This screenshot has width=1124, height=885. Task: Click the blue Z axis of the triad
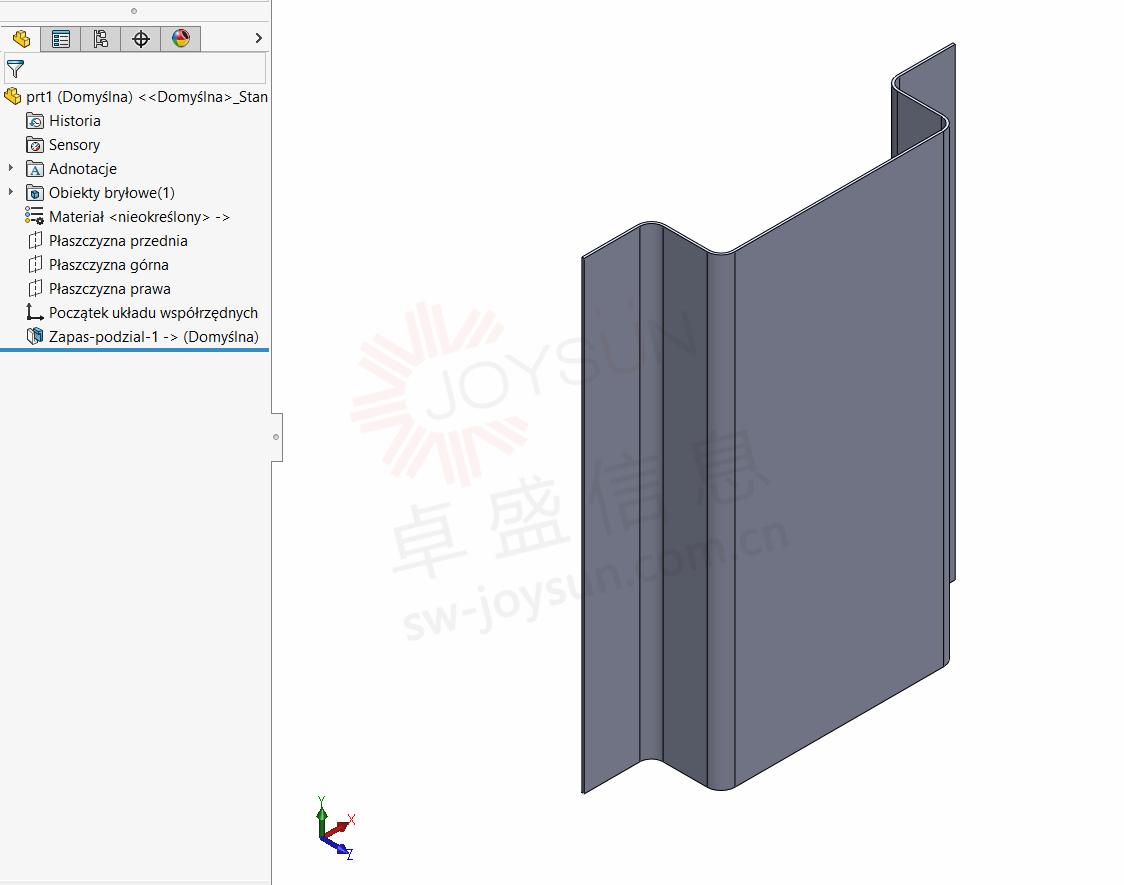338,848
